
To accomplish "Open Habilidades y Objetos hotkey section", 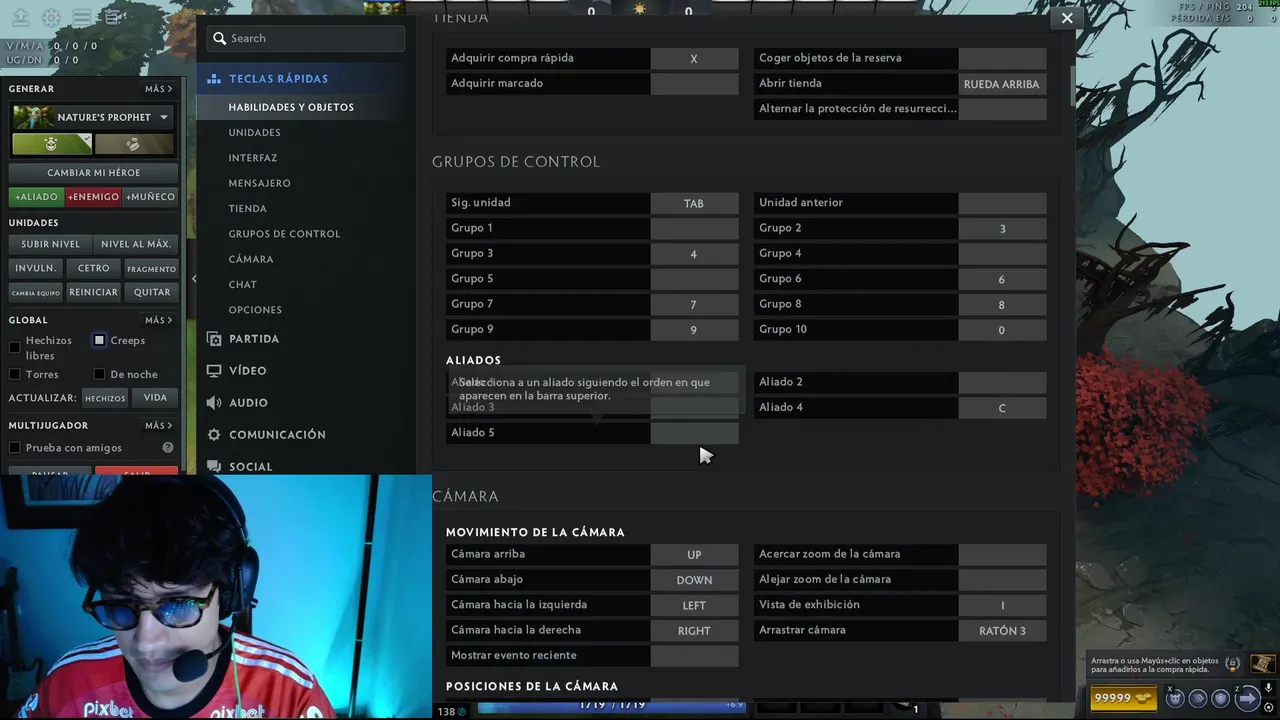I will (291, 107).
